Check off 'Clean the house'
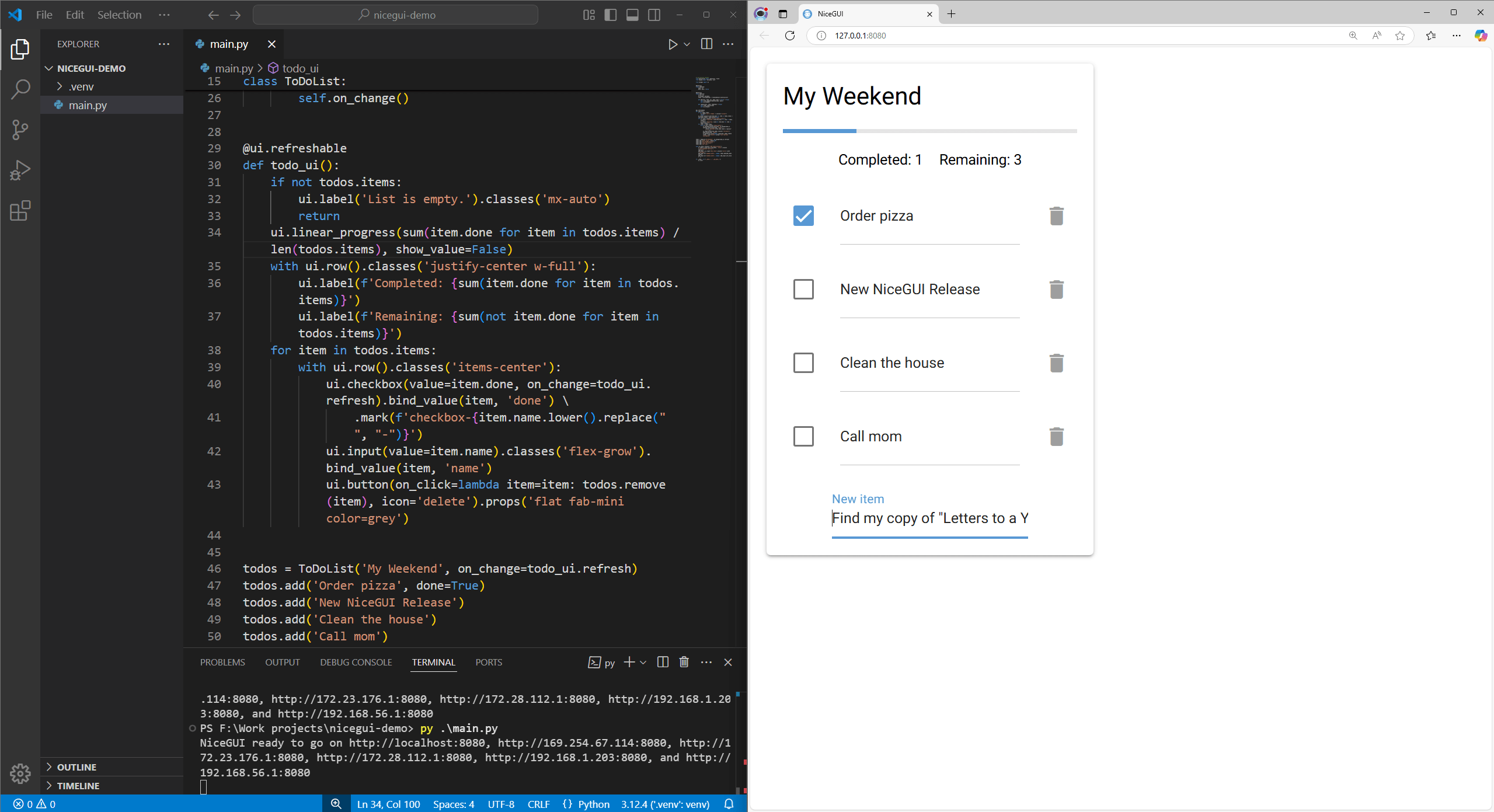Viewport: 1494px width, 812px height. click(x=803, y=363)
